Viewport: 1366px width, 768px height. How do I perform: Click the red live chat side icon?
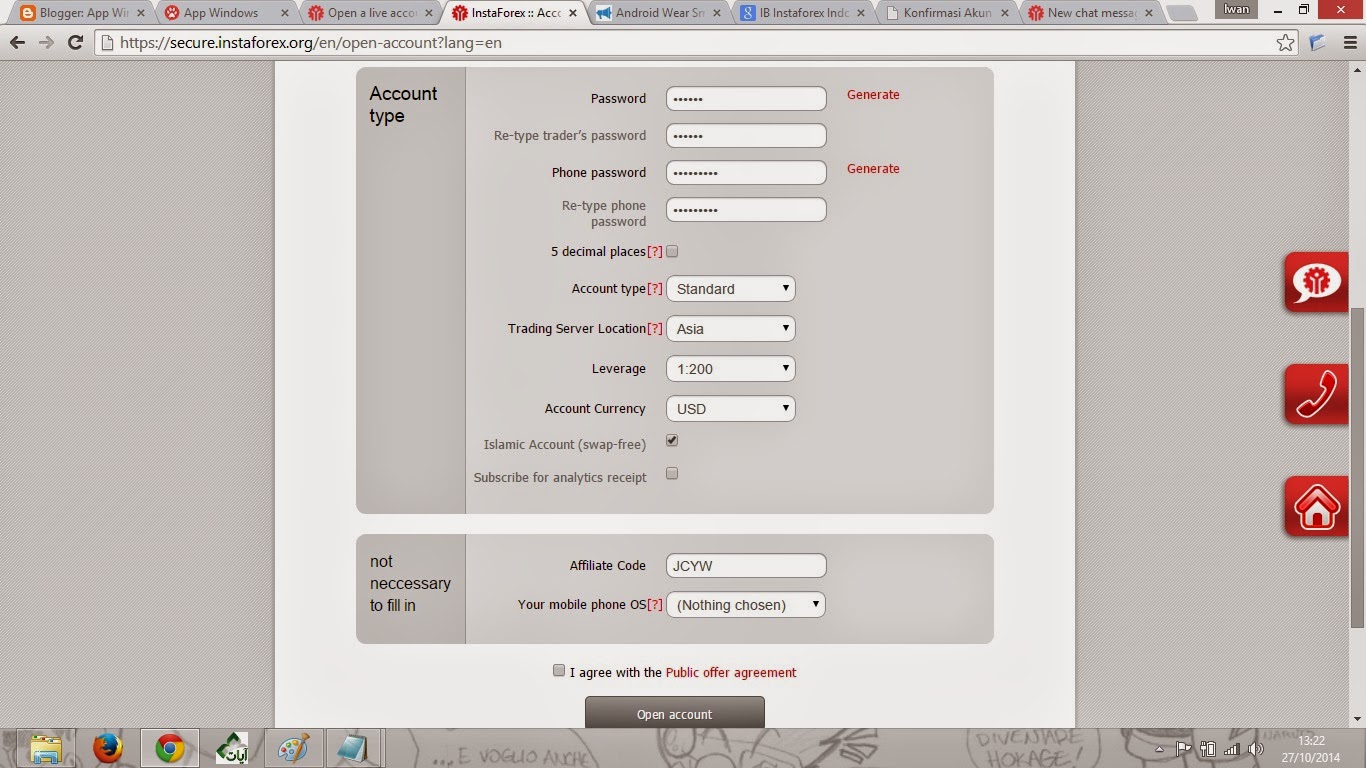[1316, 283]
